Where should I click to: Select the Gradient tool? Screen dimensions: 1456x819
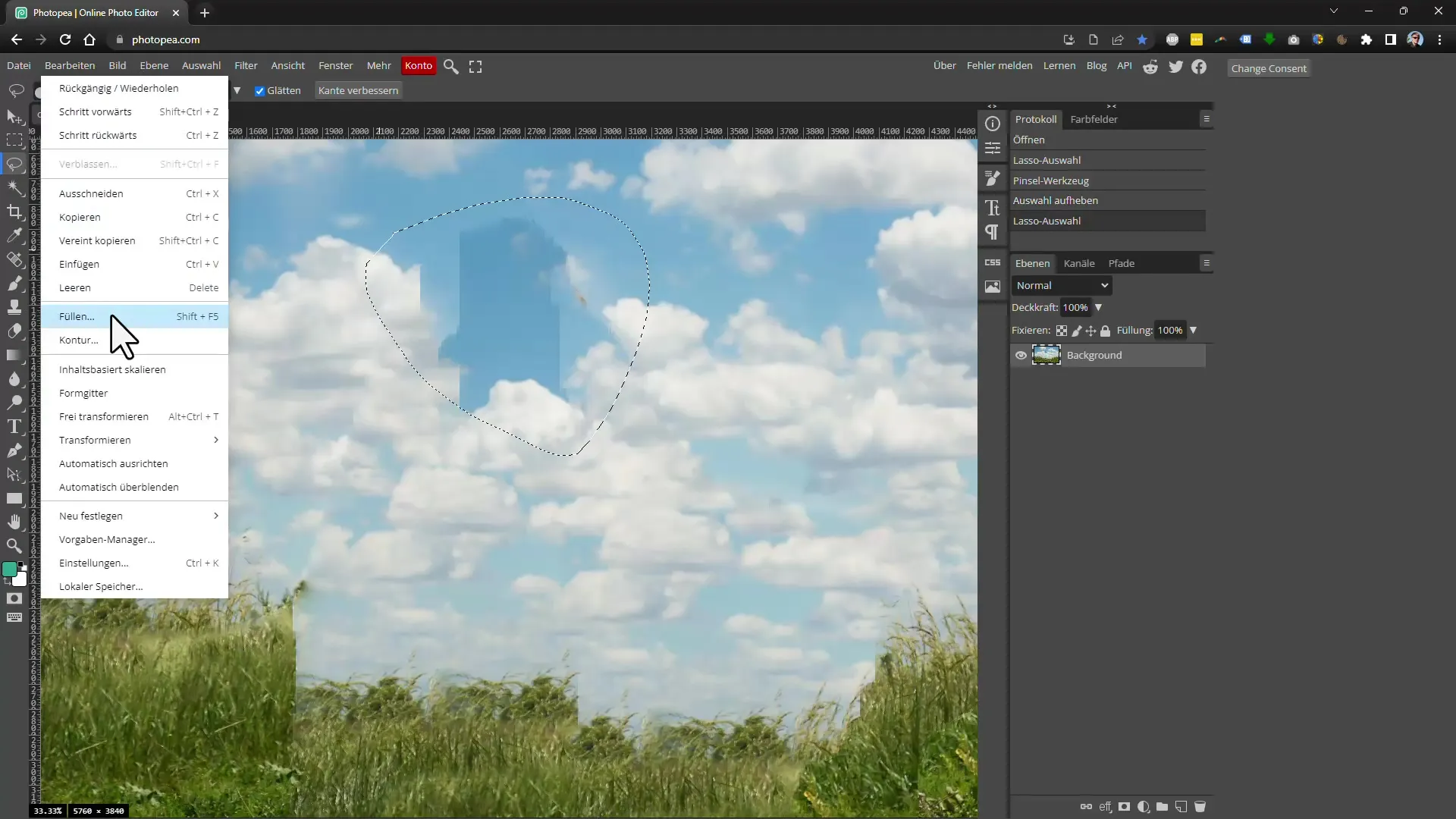coord(14,355)
